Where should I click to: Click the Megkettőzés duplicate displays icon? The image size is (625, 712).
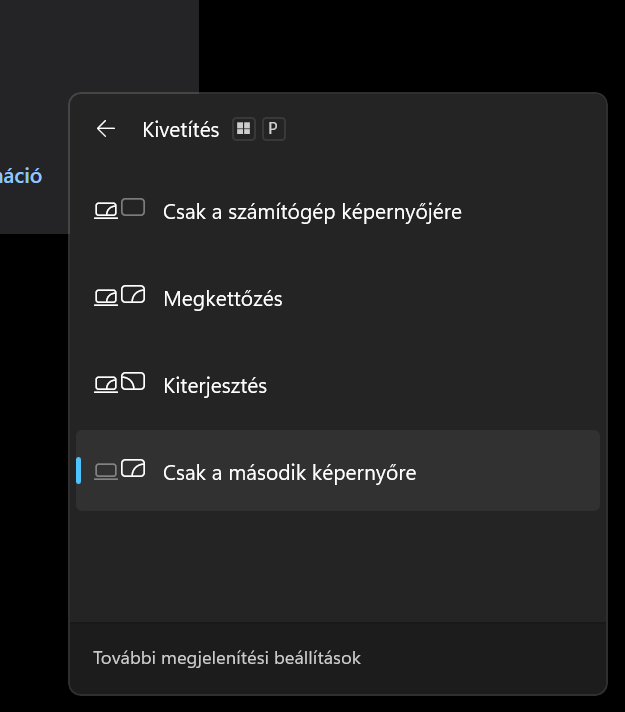pos(120,297)
